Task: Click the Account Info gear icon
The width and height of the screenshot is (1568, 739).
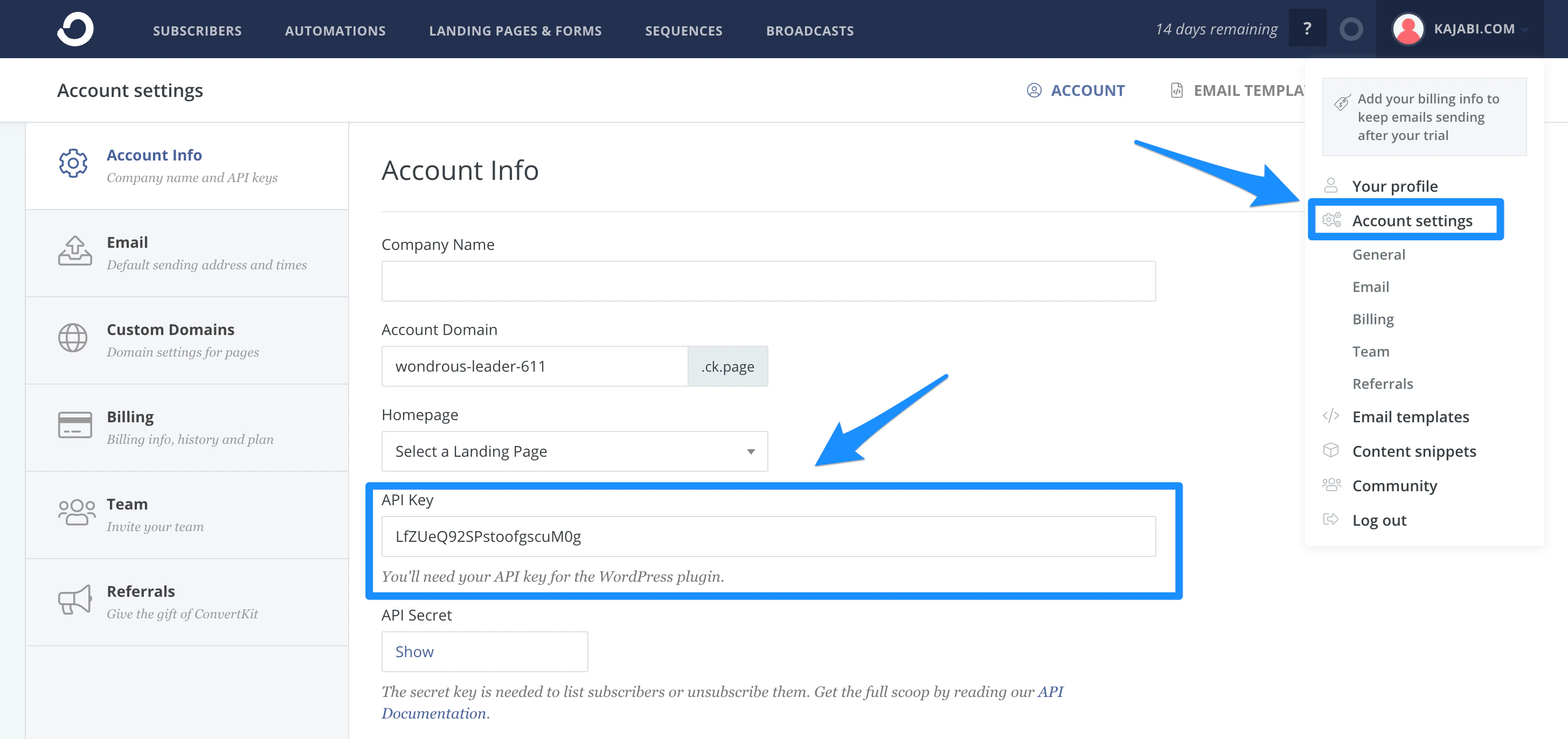Action: [73, 163]
